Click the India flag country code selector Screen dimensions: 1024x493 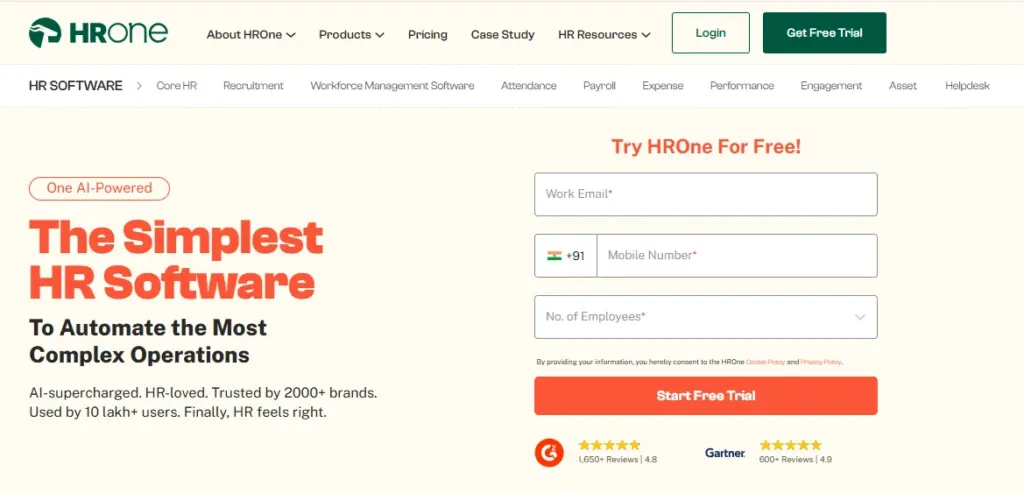[x=566, y=256]
